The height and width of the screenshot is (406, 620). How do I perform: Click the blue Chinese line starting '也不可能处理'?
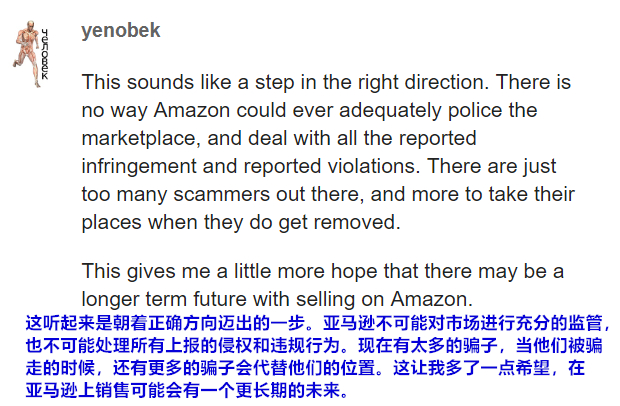coord(314,346)
